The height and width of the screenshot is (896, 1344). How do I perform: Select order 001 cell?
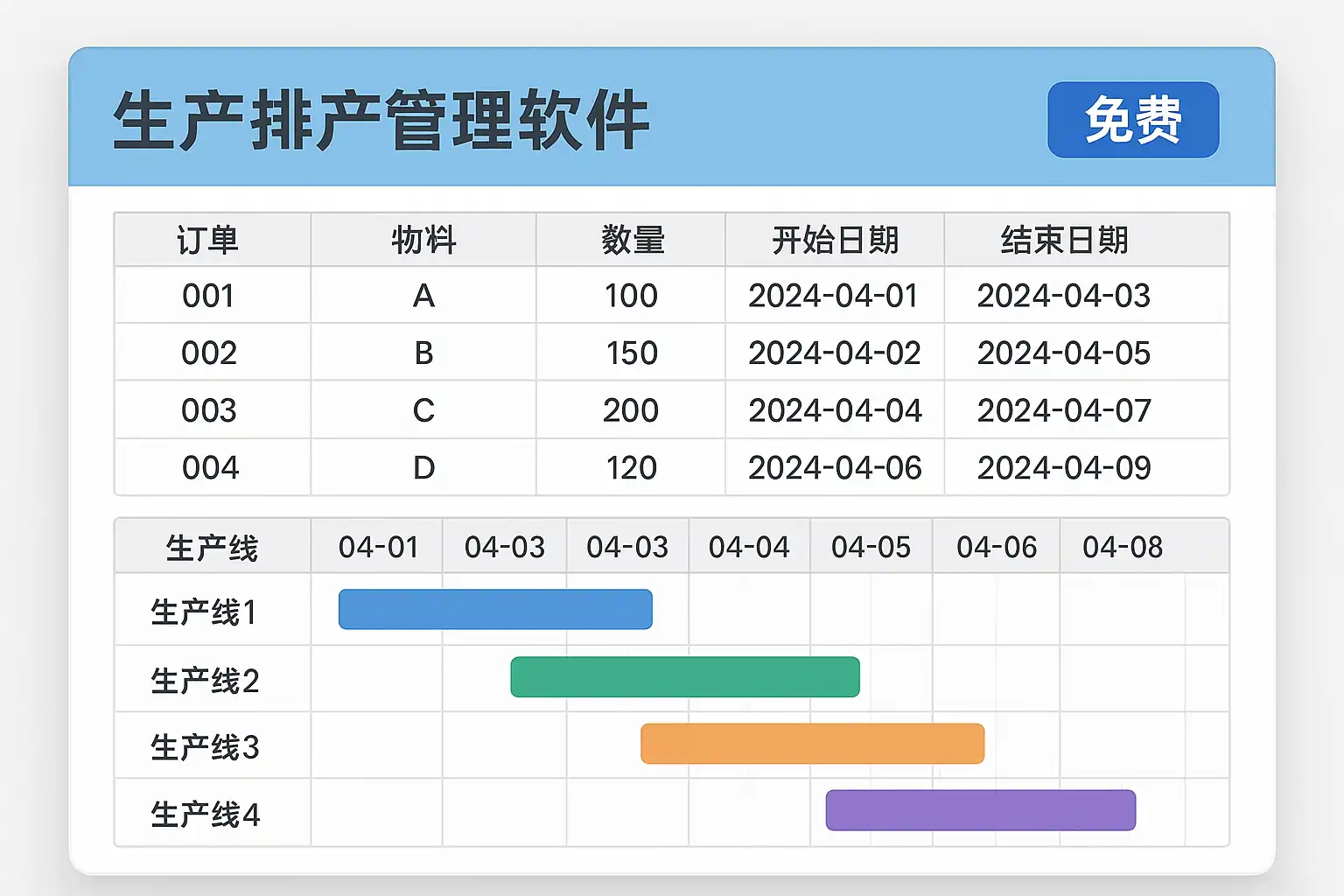coord(208,296)
